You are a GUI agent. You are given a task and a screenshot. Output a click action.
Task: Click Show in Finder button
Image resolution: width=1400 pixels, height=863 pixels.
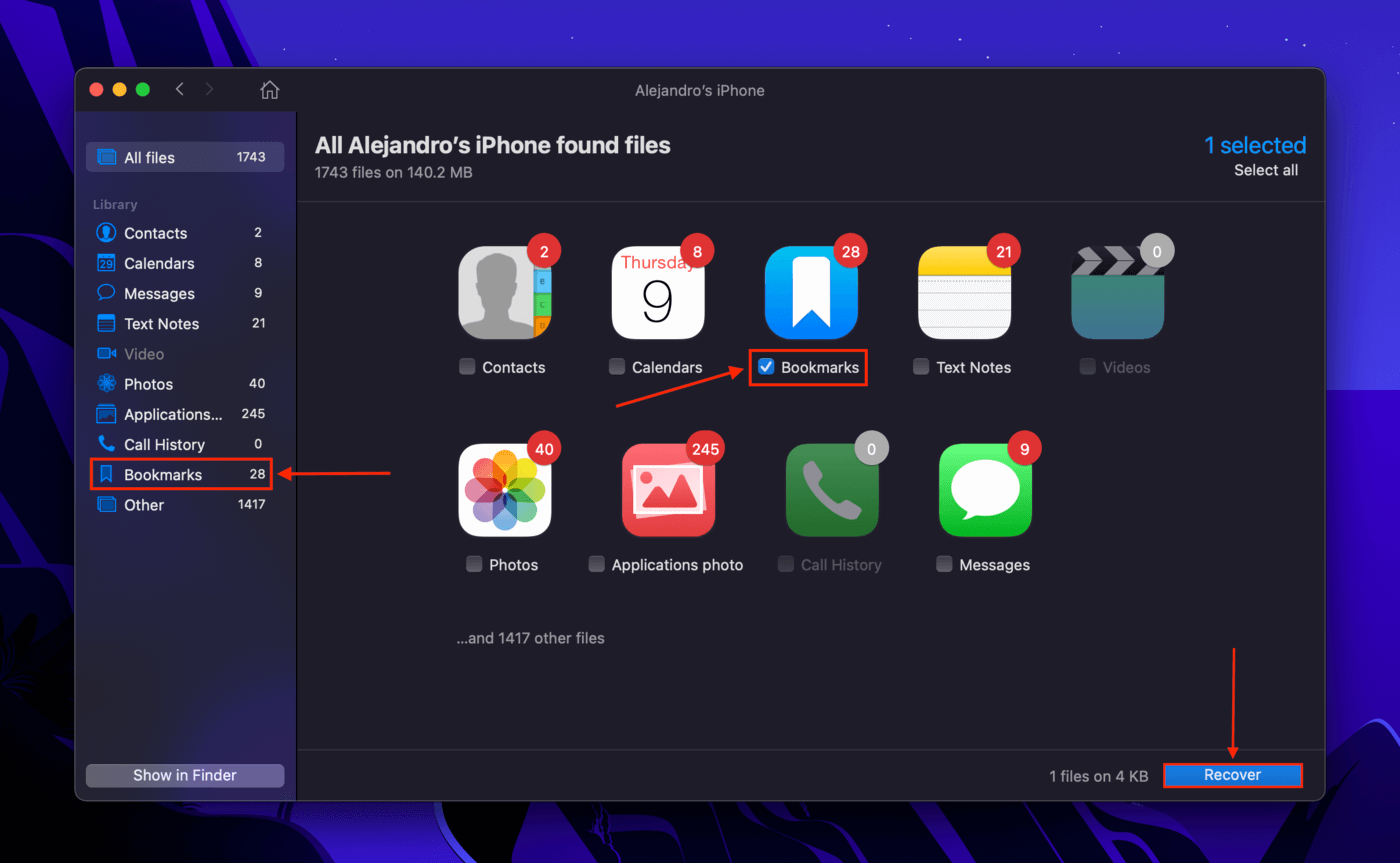click(x=185, y=775)
